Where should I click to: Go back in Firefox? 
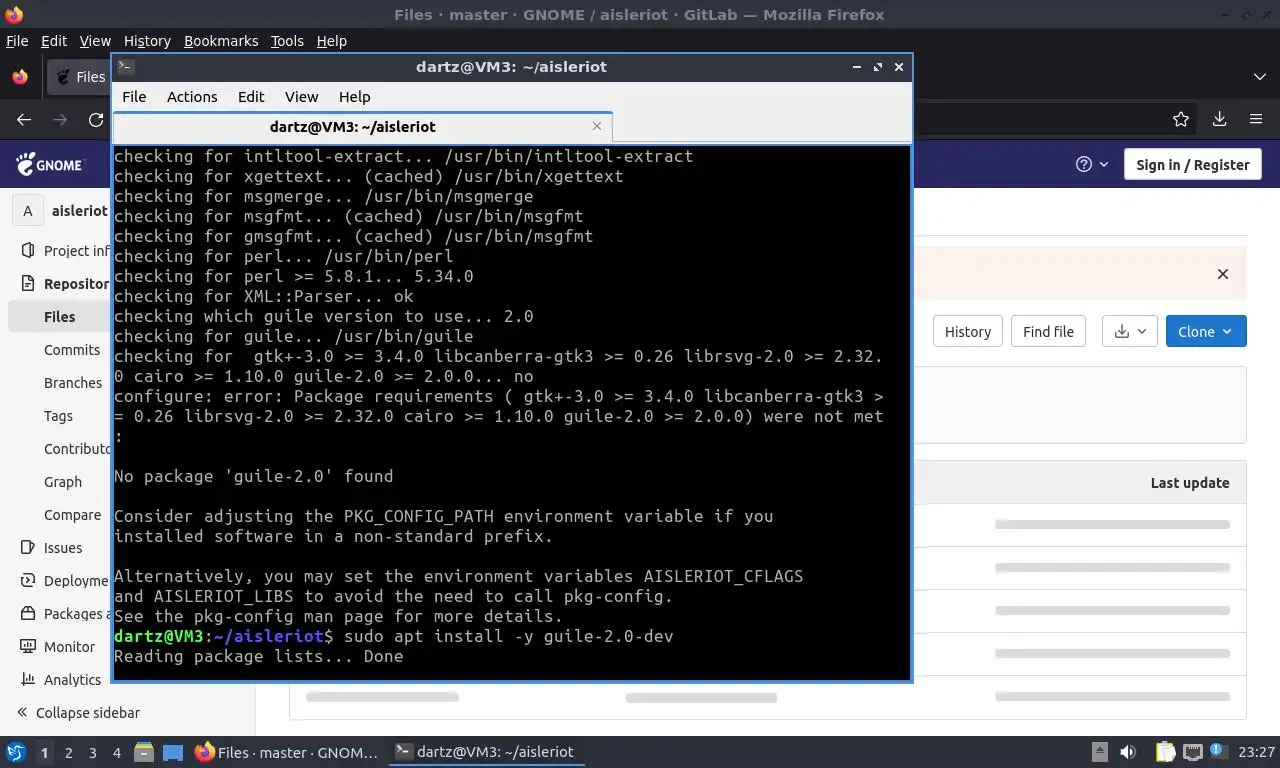24,119
